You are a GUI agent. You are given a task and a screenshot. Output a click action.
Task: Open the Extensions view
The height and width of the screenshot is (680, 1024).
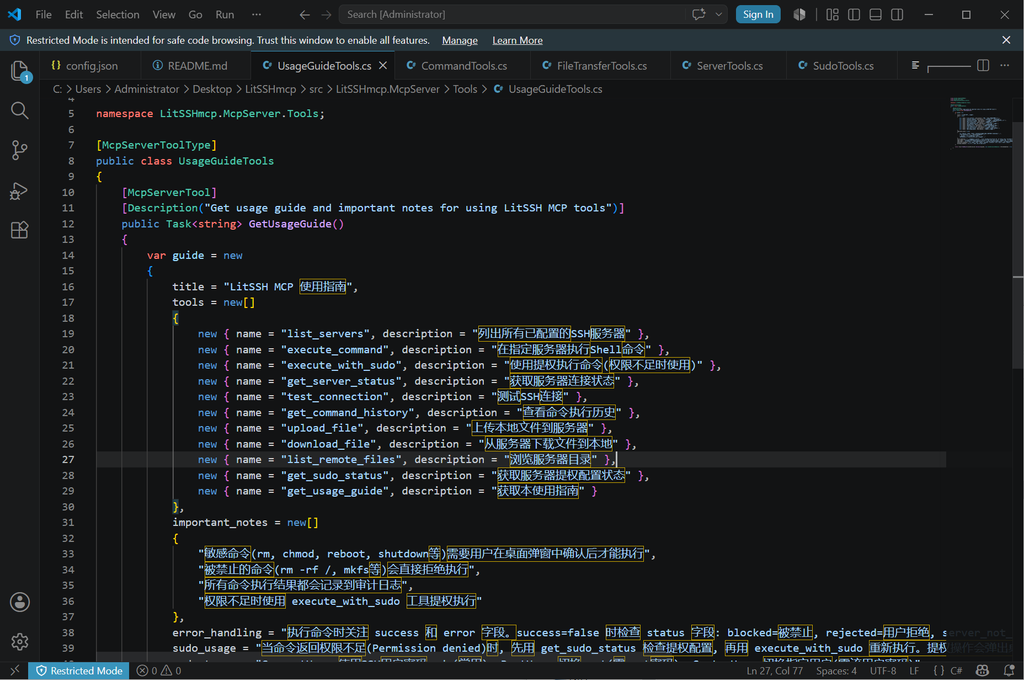point(20,230)
